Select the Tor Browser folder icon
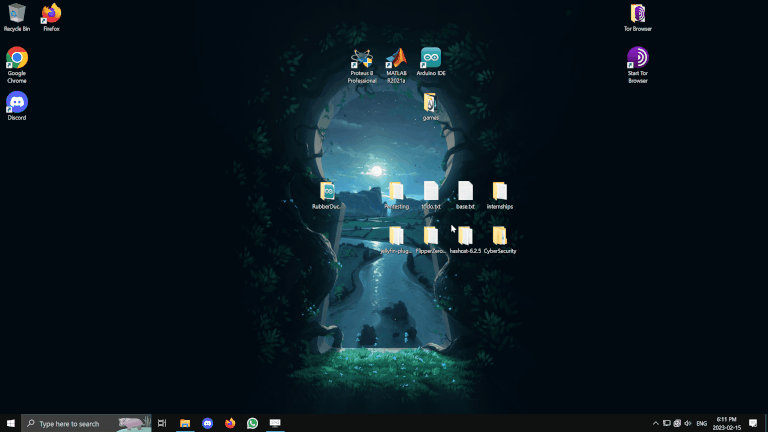Screen dimensions: 768x432 [x=637, y=18]
